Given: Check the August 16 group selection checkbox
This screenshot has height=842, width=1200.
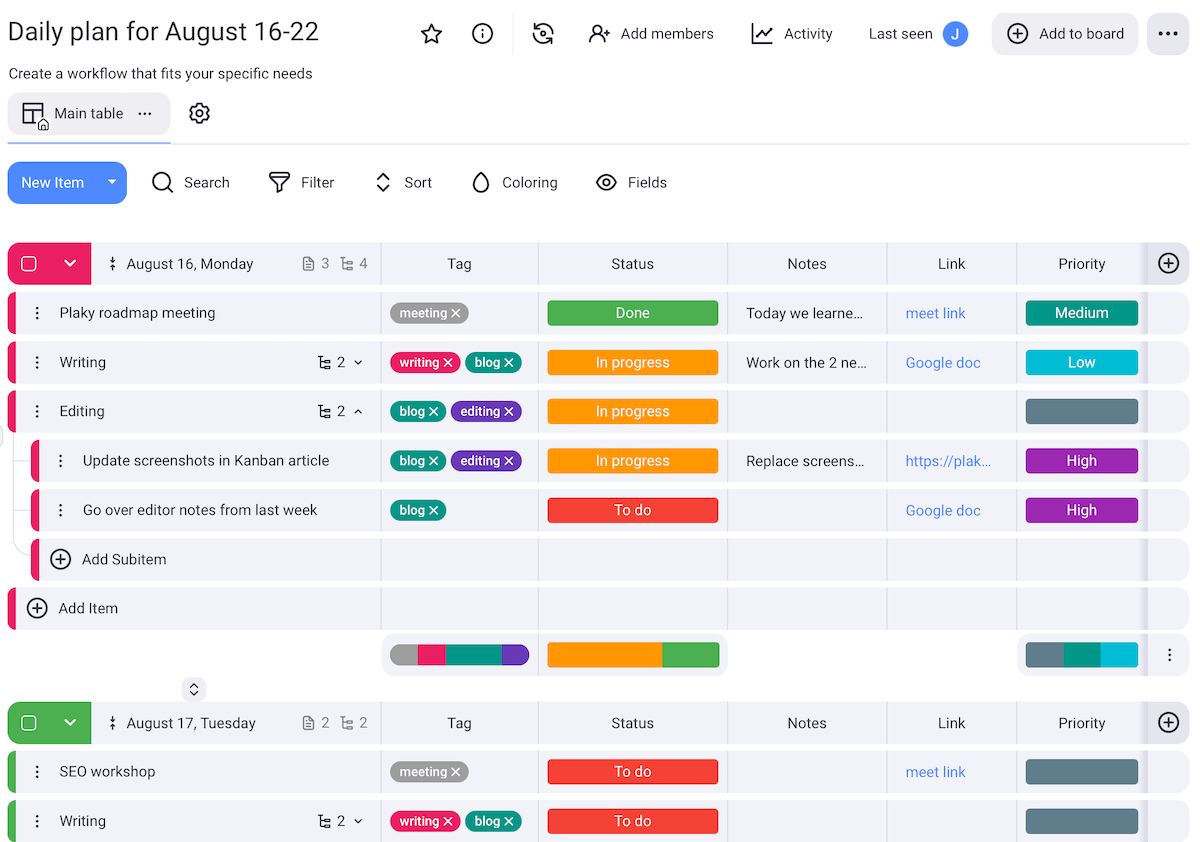Looking at the screenshot, I should (x=30, y=263).
